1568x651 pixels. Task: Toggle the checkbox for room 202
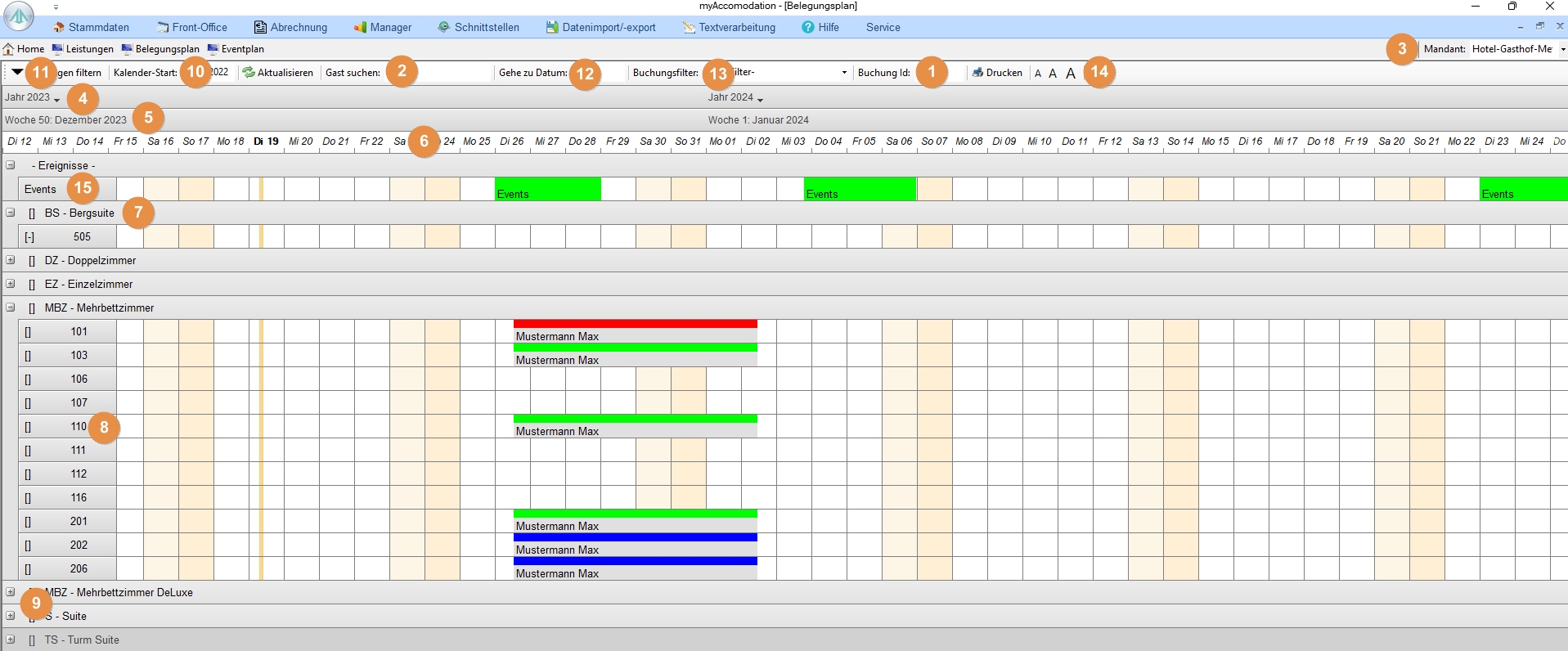28,545
